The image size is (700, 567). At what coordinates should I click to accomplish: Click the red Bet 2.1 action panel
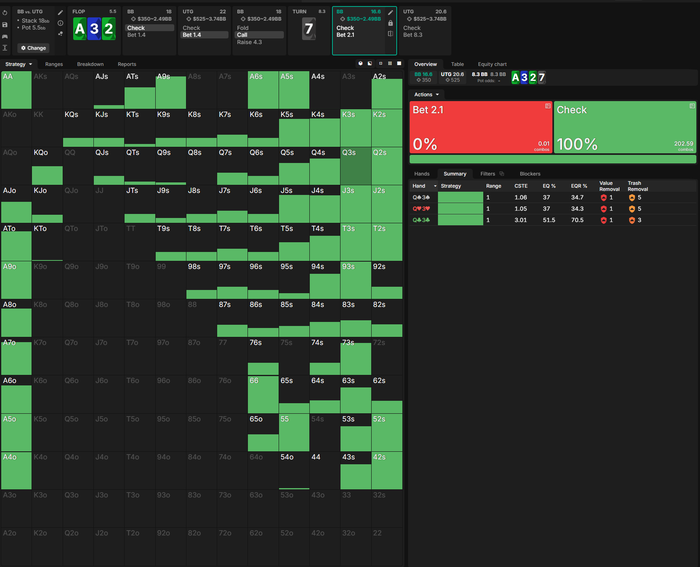tap(481, 127)
